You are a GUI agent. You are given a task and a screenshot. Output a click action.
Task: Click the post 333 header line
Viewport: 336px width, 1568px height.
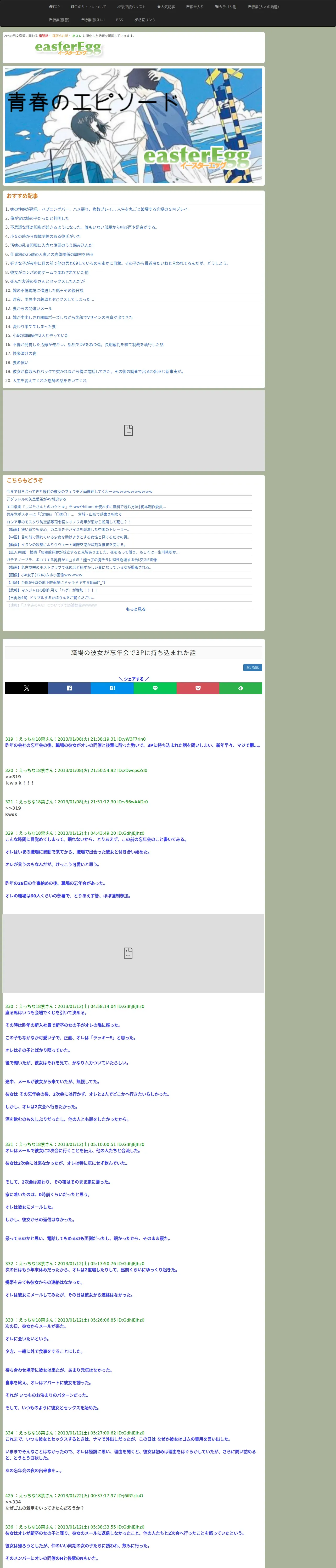(75, 1320)
